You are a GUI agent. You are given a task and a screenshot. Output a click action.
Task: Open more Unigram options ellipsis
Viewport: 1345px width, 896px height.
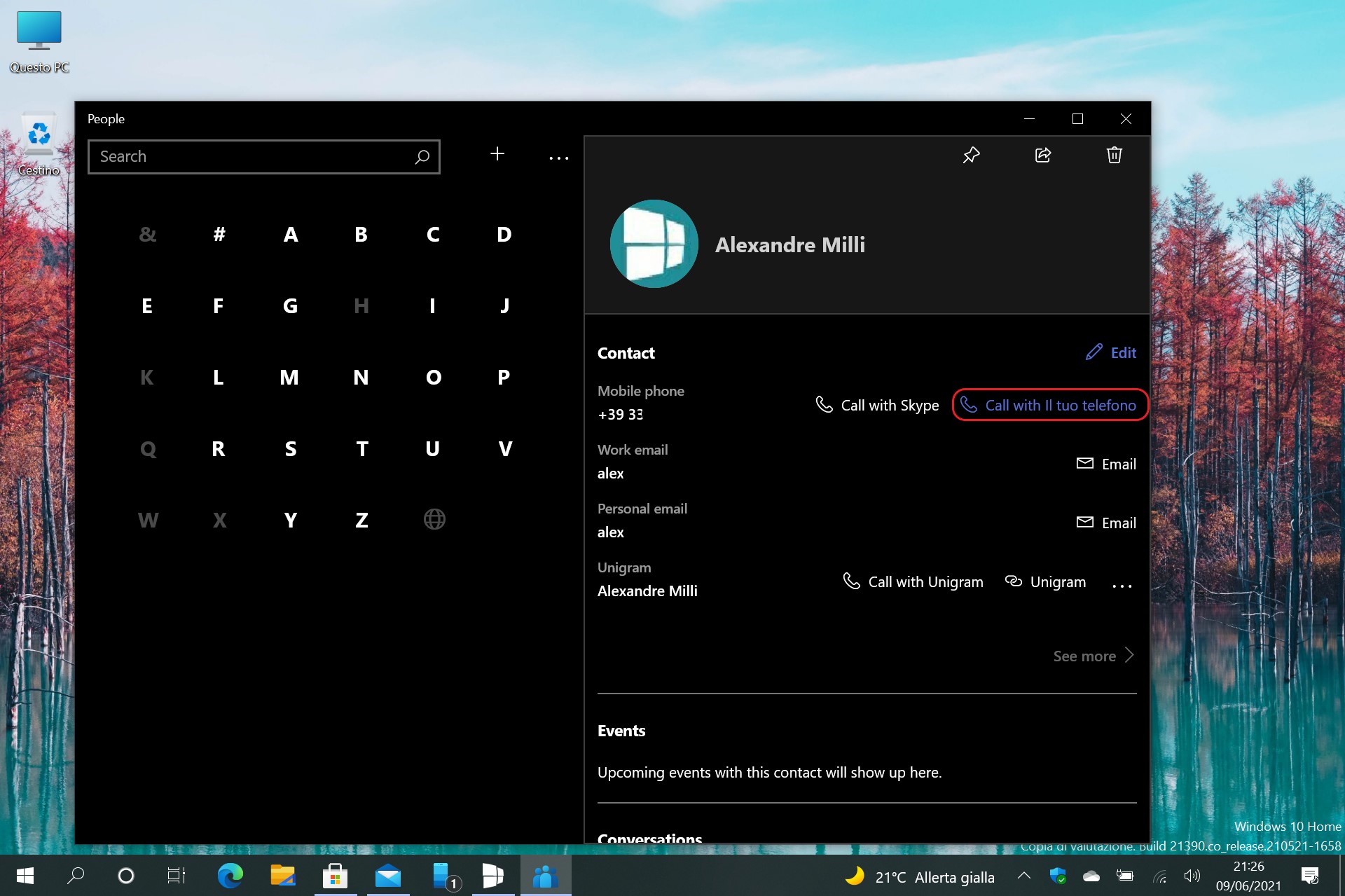point(1122,585)
